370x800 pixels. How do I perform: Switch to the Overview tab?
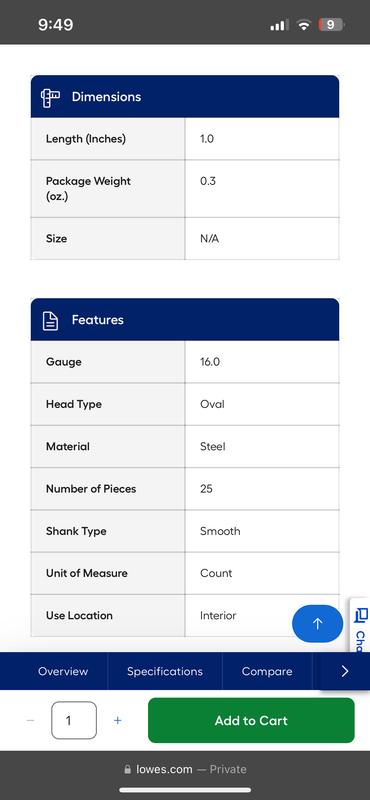(x=63, y=671)
